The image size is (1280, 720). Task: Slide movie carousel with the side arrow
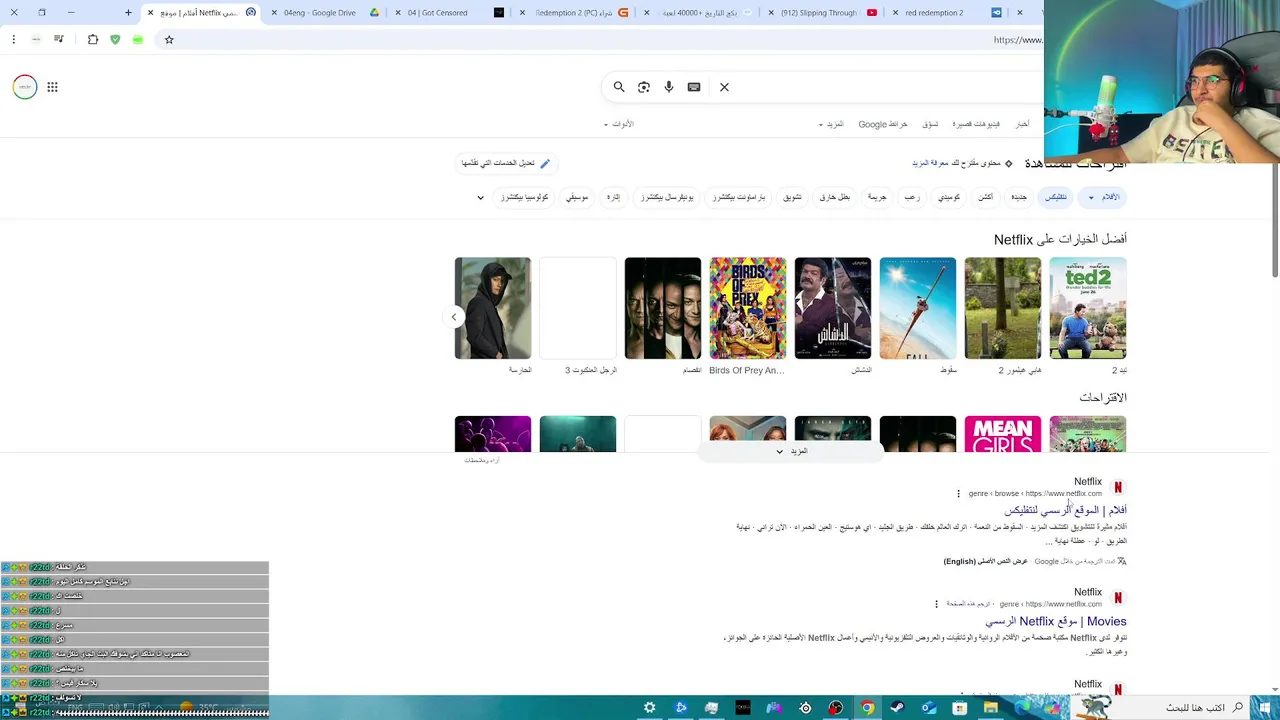[453, 317]
